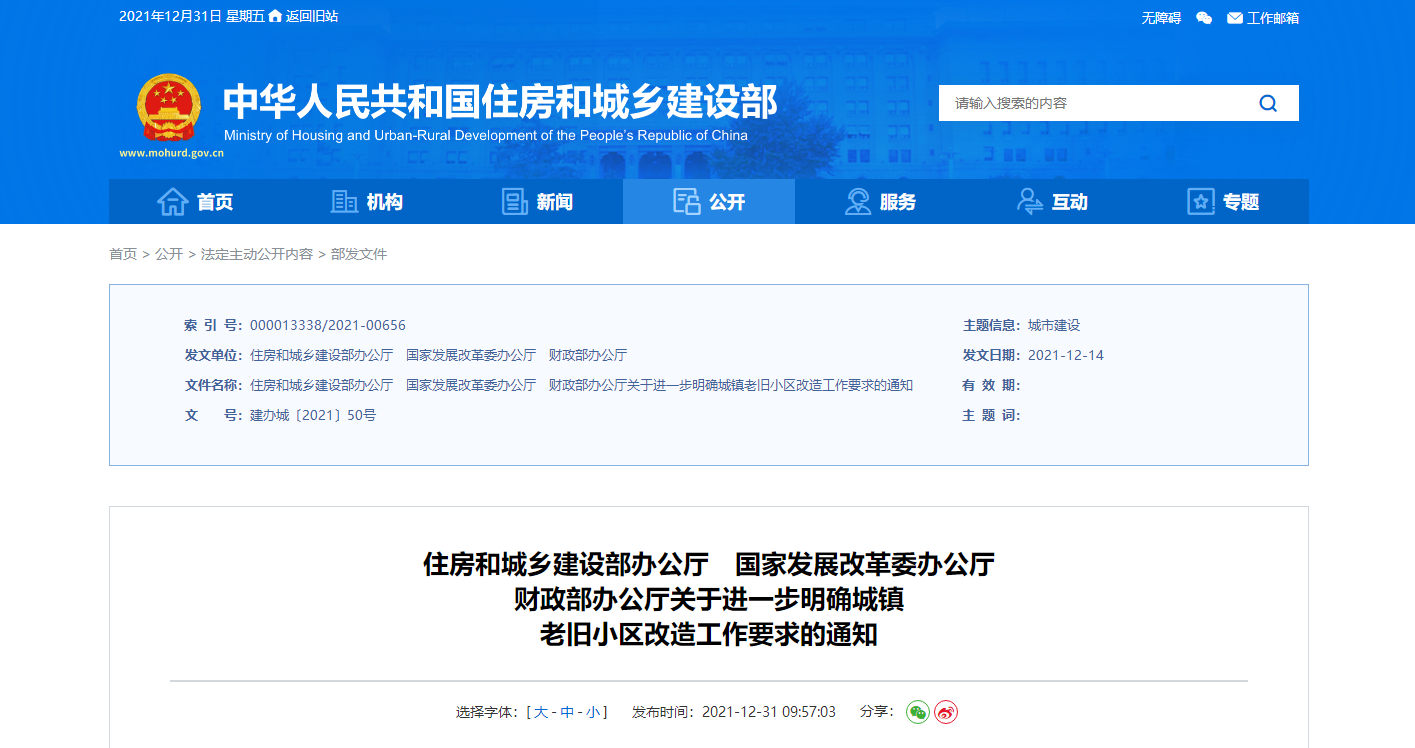Viewport: 1415px width, 748px height.
Task: Click the star icon in 专题 tab
Action: (1200, 202)
